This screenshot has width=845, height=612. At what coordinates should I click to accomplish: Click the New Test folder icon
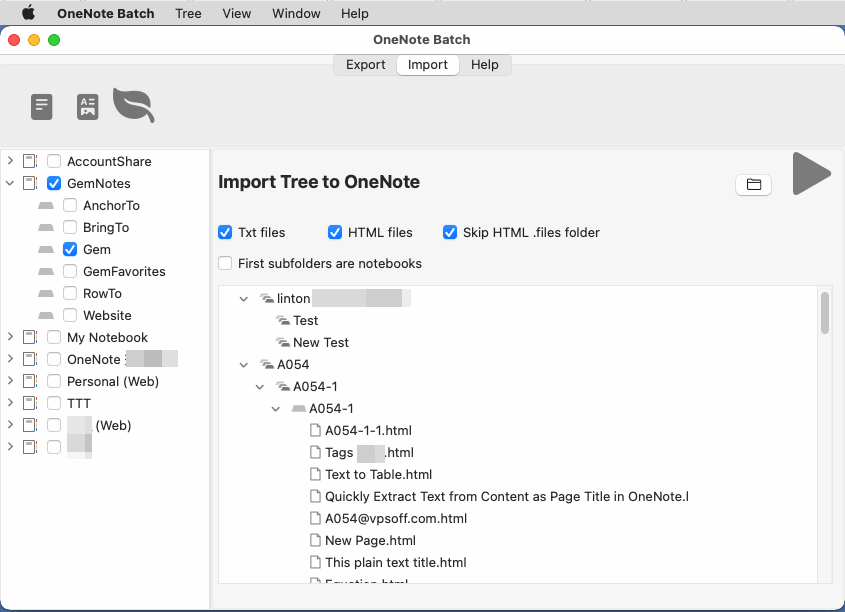(x=283, y=342)
